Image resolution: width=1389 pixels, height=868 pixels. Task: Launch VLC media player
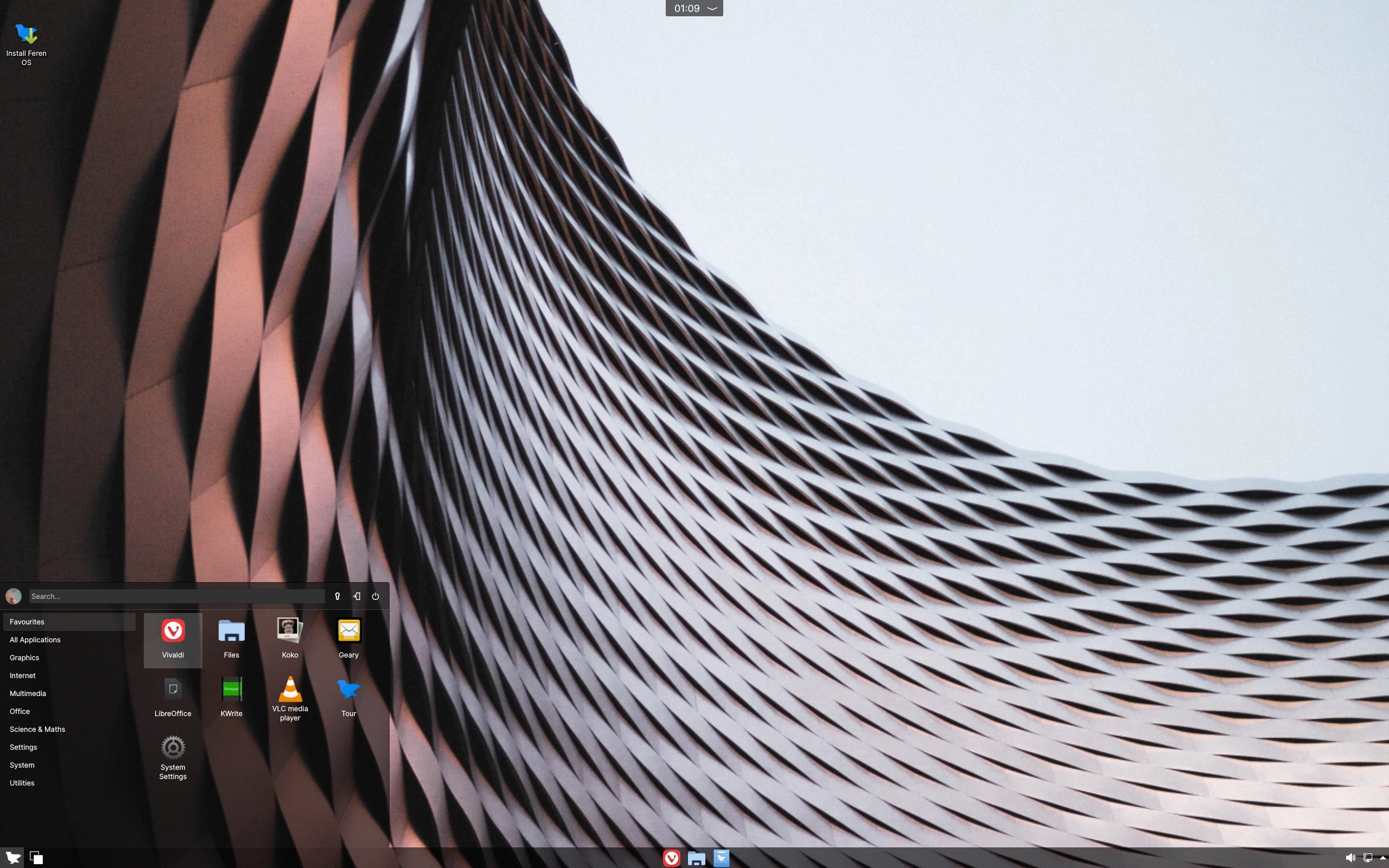click(290, 698)
